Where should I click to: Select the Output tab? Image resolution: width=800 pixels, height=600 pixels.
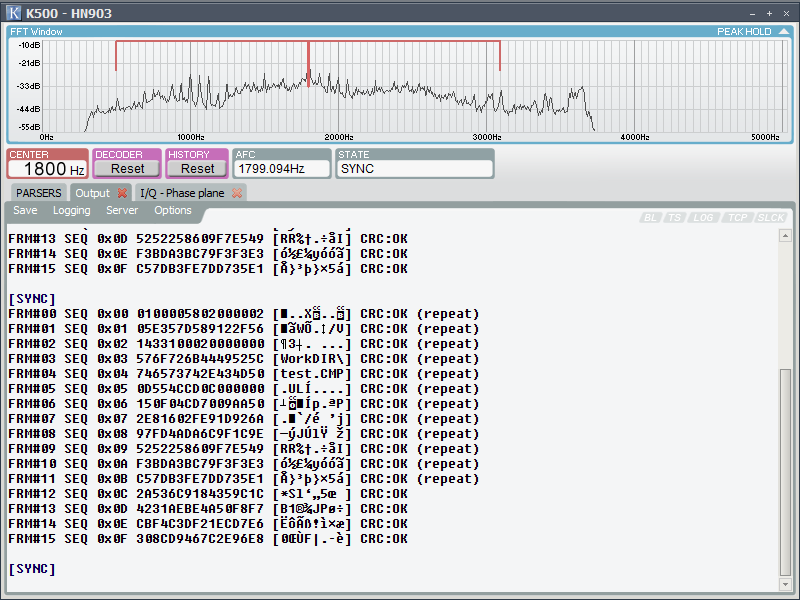click(93, 193)
